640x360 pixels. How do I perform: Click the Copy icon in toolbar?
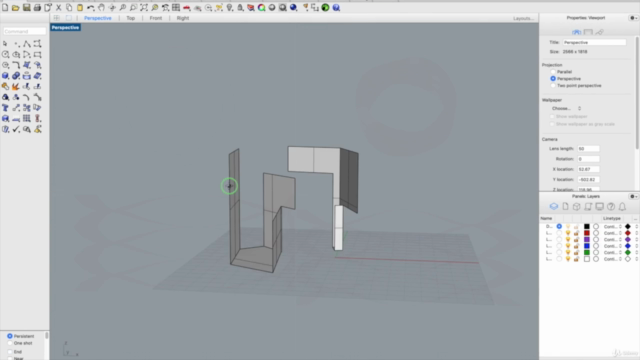coord(69,8)
